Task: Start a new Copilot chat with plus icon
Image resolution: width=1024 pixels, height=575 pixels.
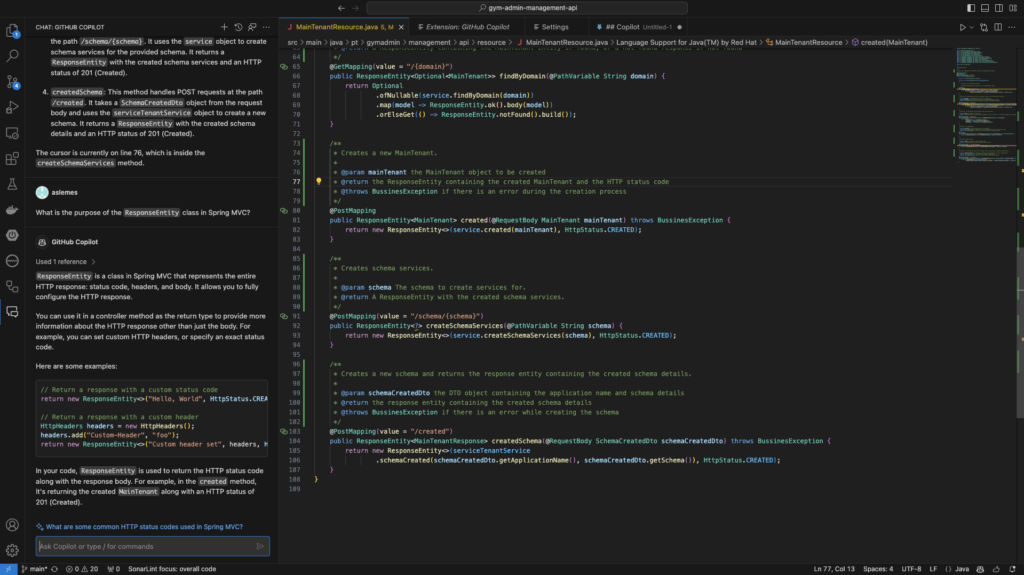Action: (224, 27)
